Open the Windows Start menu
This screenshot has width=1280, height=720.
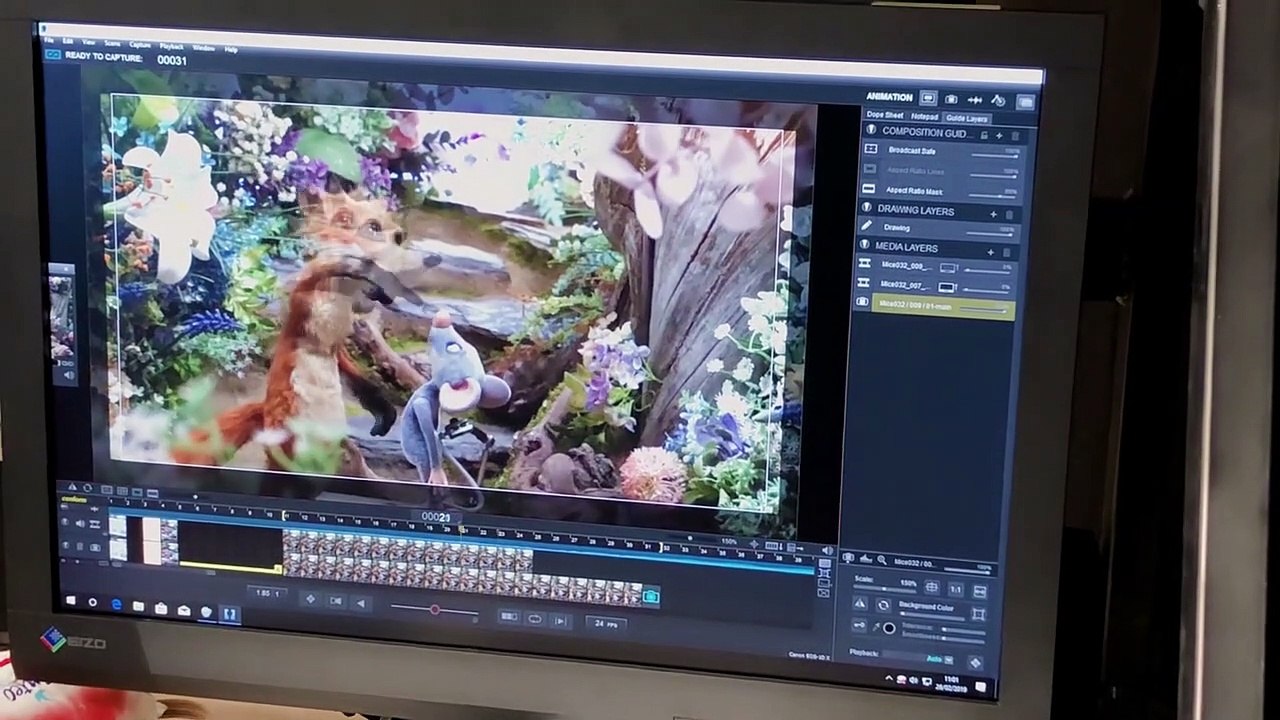pos(70,600)
